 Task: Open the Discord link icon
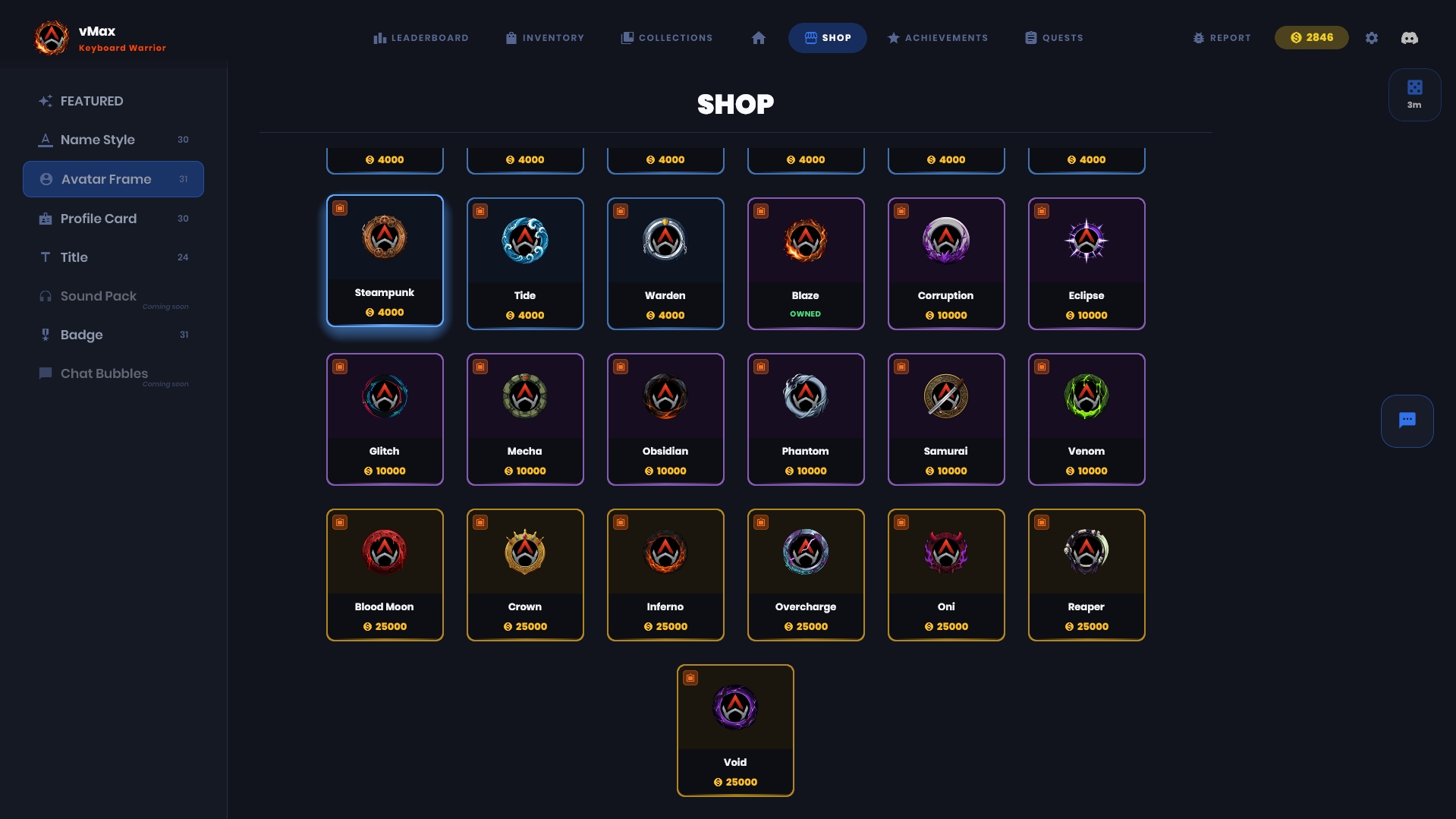click(1409, 38)
